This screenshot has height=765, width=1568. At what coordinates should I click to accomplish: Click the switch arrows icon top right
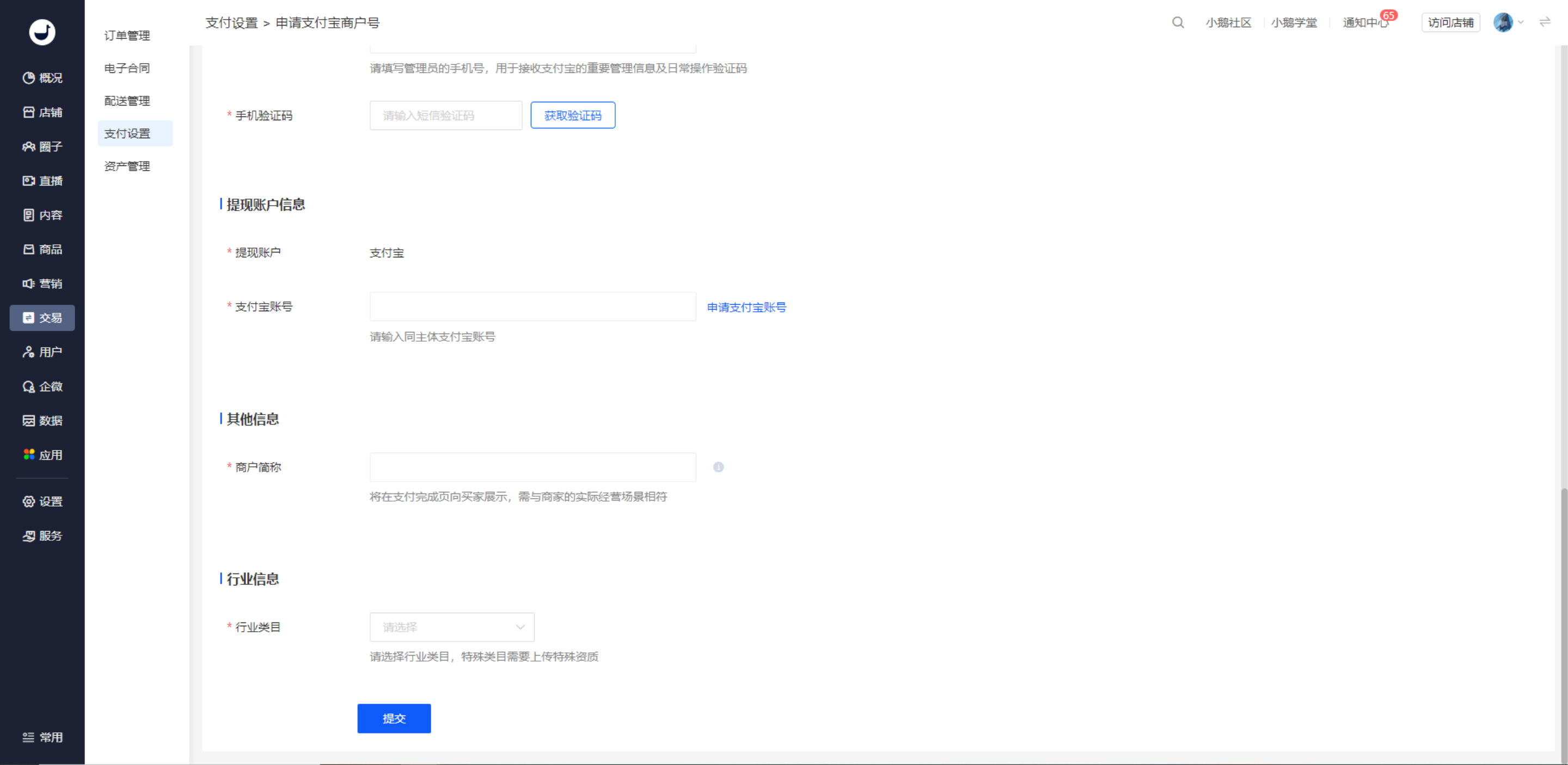click(1545, 22)
